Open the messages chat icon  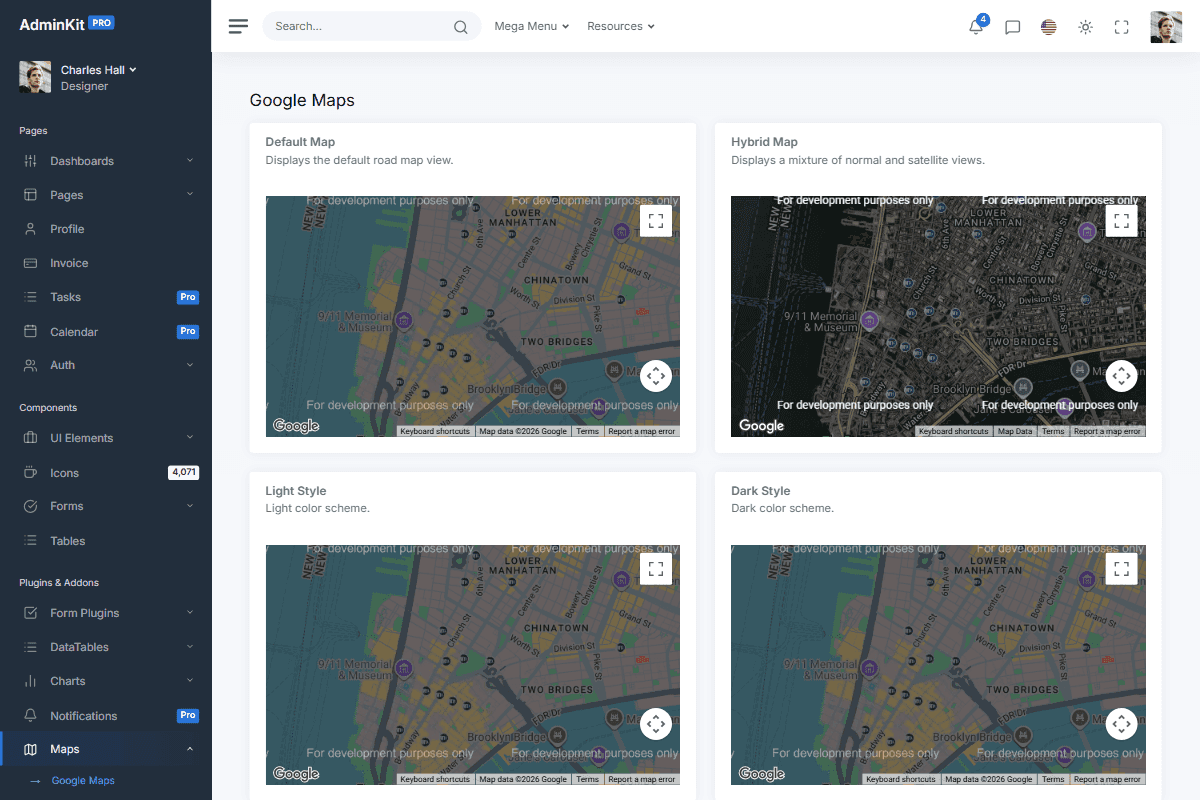(1012, 27)
